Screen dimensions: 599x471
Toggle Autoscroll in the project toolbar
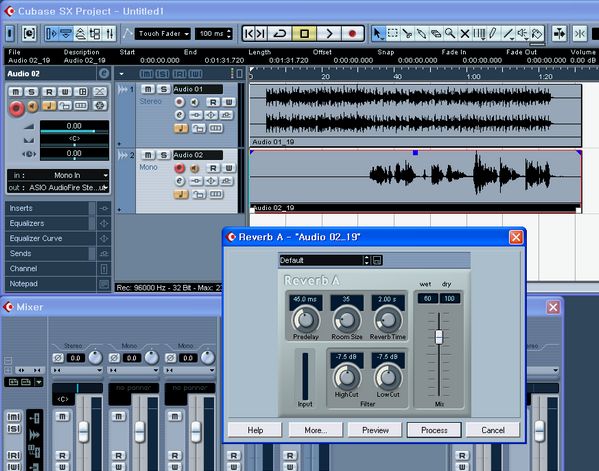click(x=559, y=34)
